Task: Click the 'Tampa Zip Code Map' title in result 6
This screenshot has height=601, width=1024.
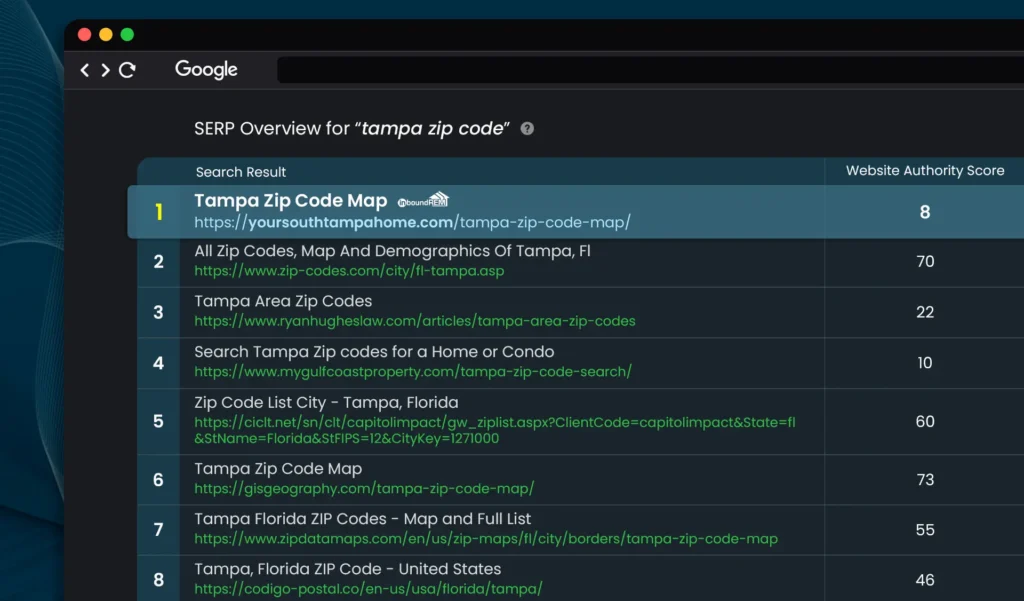Action: pos(278,469)
